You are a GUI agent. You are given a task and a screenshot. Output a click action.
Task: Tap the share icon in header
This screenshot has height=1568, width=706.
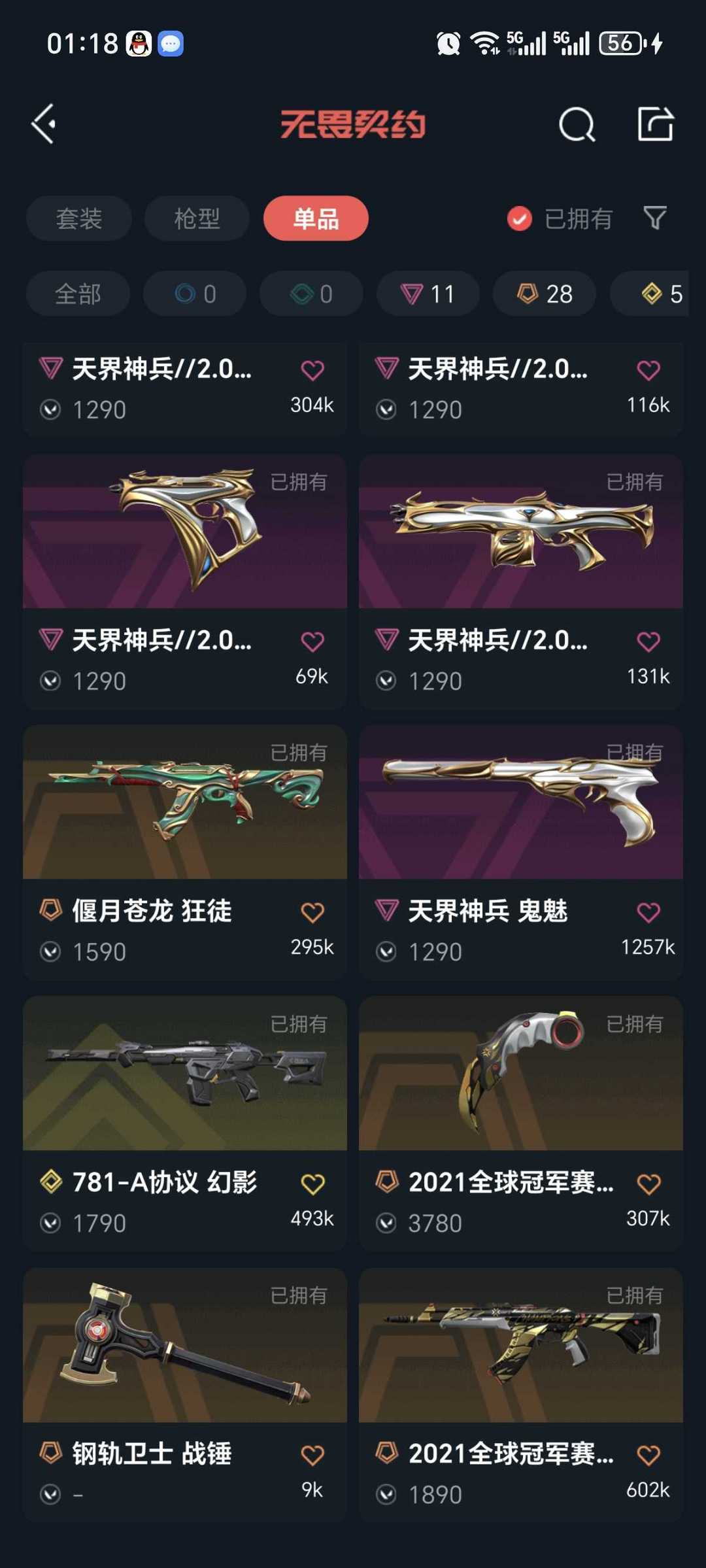tap(655, 124)
